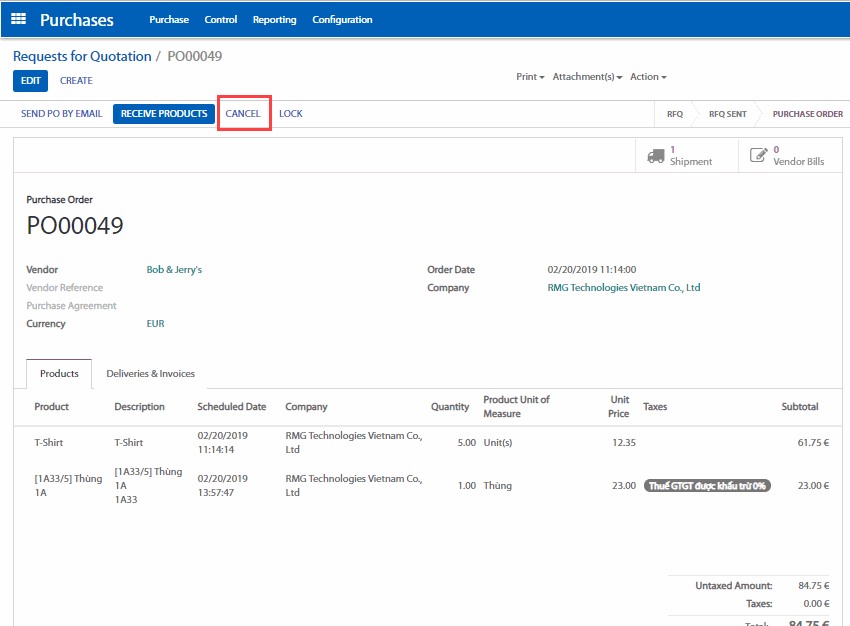Screen dimensions: 850x626
Task: Go to Requests for Quotation breadcrumb
Action: click(82, 56)
